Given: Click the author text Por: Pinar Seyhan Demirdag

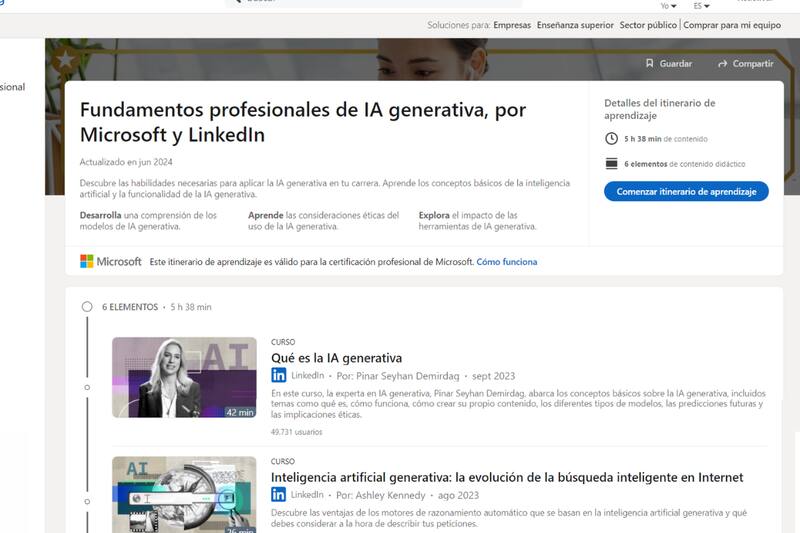Looking at the screenshot, I should (398, 376).
